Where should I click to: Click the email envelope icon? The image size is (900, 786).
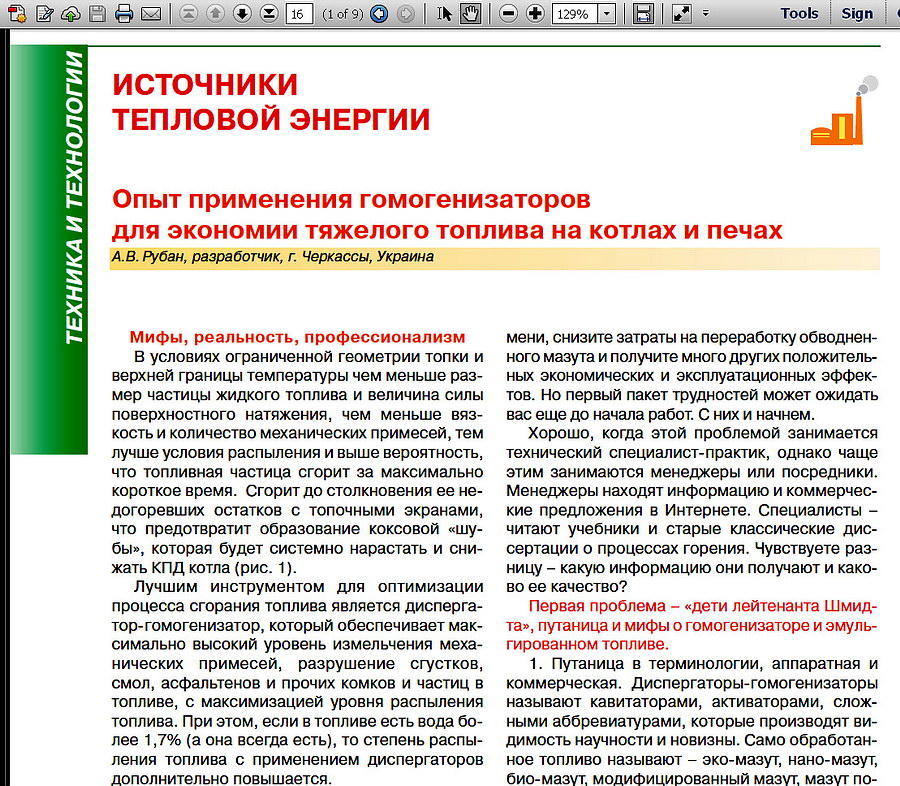pyautogui.click(x=151, y=13)
